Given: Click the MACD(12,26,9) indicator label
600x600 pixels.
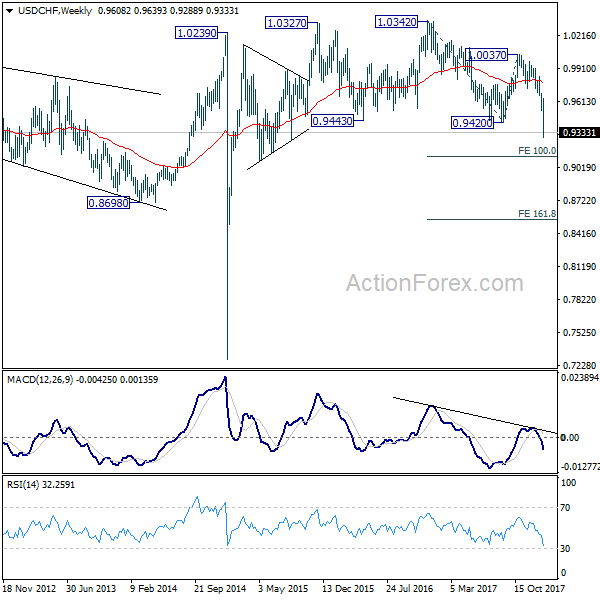Looking at the screenshot, I should pyautogui.click(x=40, y=380).
